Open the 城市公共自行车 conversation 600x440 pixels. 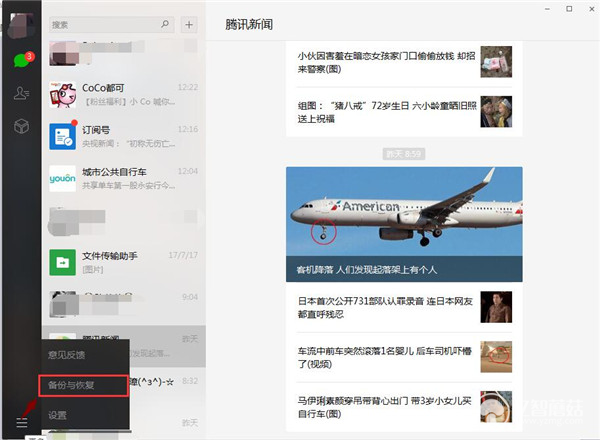pos(124,178)
